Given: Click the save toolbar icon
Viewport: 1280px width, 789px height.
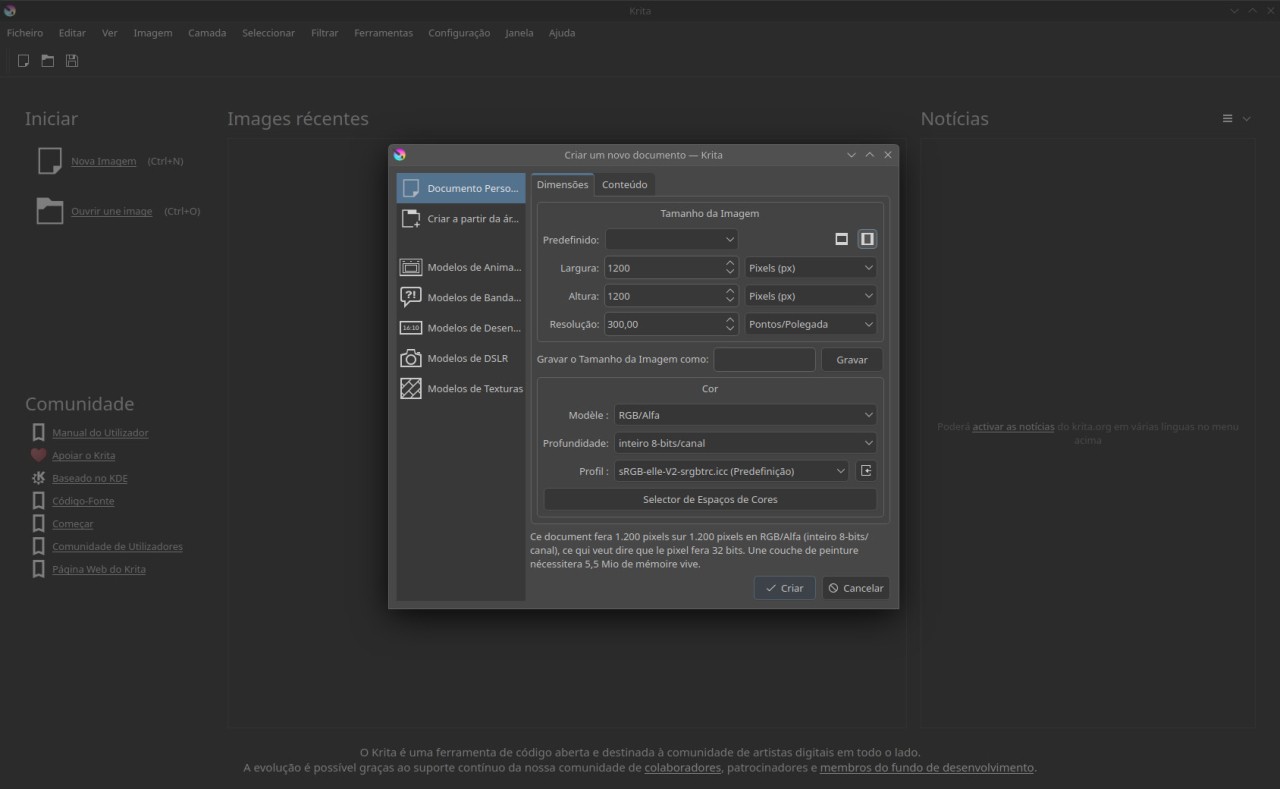Looking at the screenshot, I should (72, 61).
